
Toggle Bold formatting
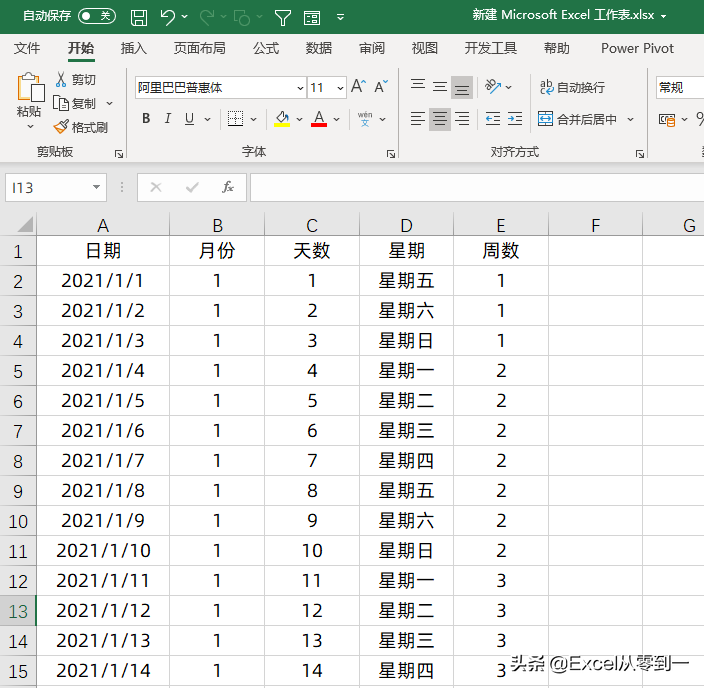(146, 119)
